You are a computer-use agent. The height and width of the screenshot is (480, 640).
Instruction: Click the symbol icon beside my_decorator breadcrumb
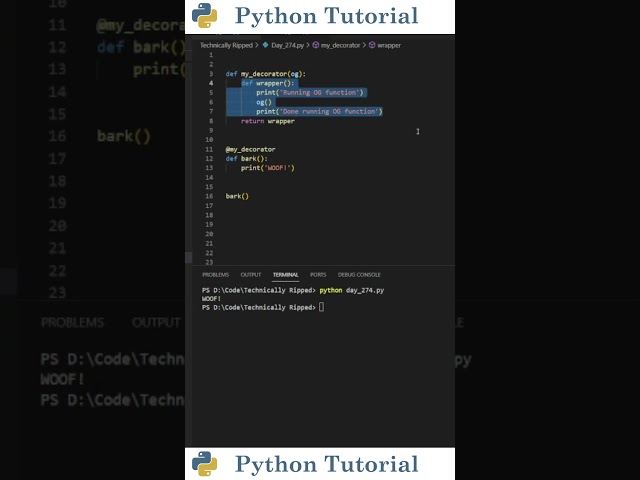(316, 45)
